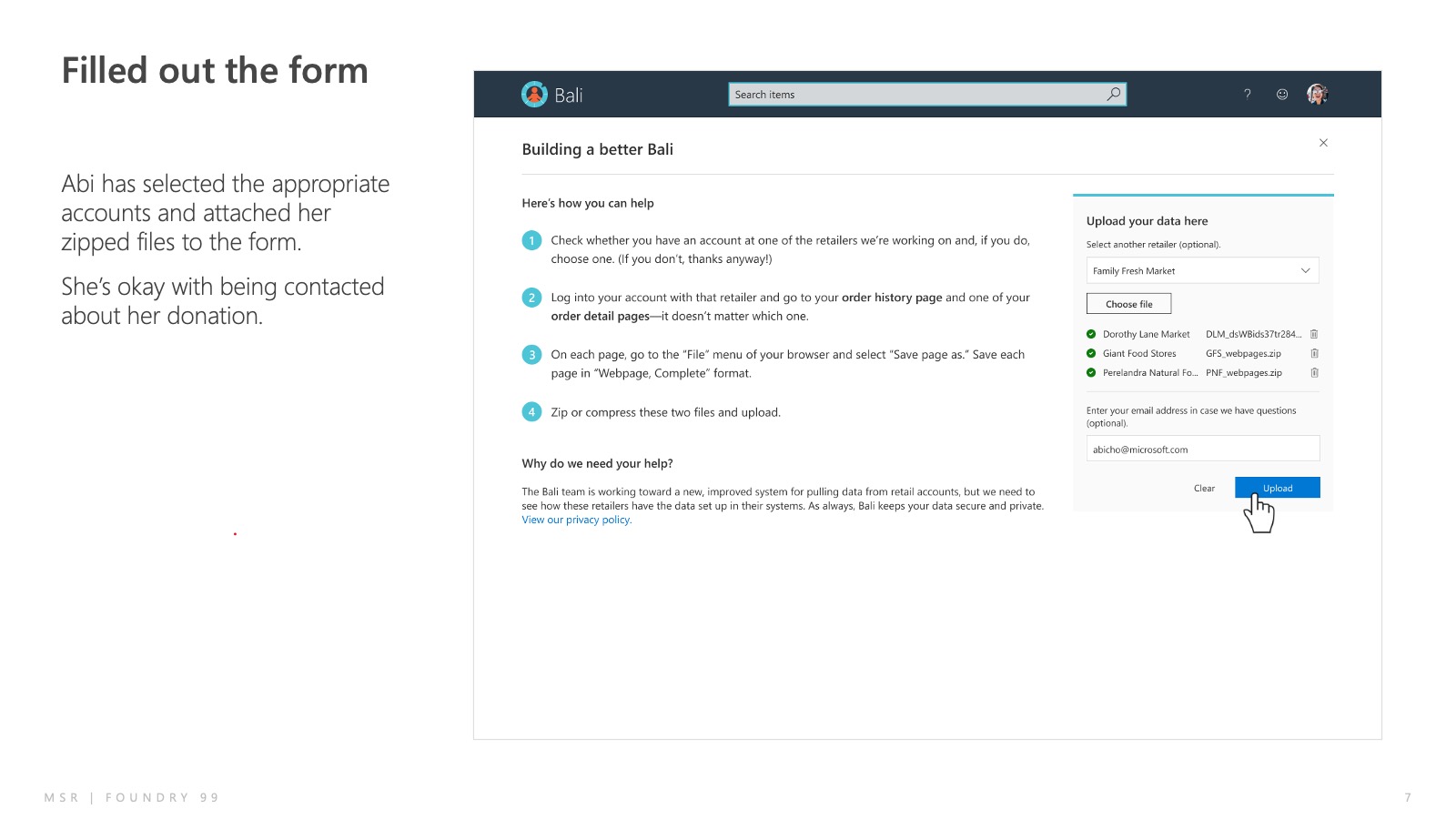Click the Select another retailer (optional) label
This screenshot has height=819, width=1456.
pyautogui.click(x=1153, y=244)
